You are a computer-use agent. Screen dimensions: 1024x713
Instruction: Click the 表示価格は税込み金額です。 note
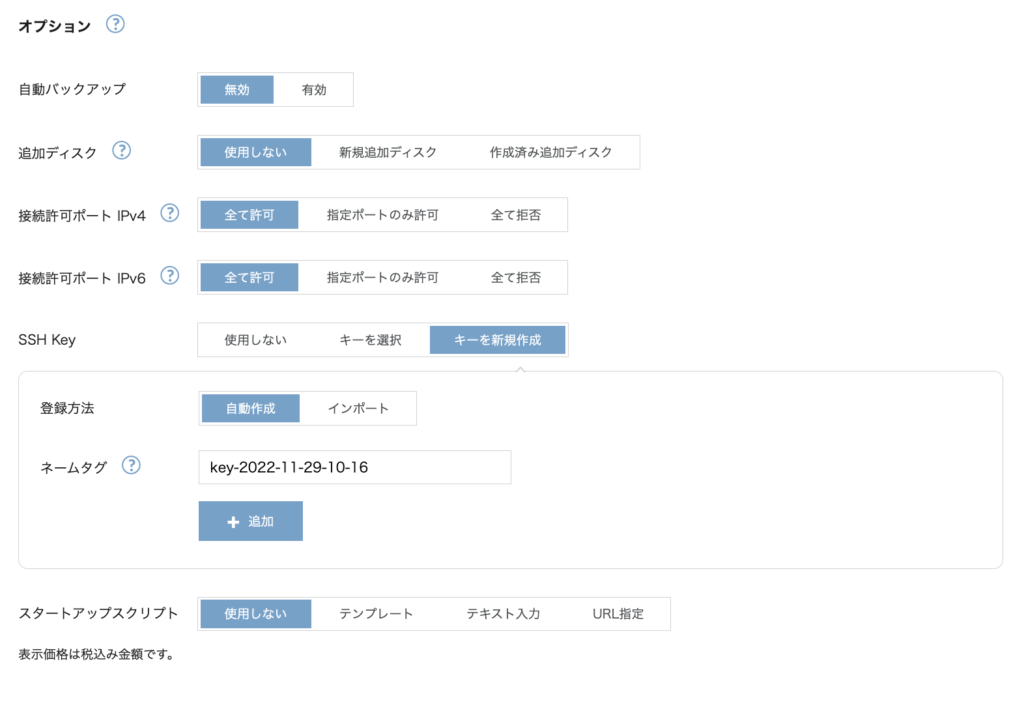[x=97, y=654]
